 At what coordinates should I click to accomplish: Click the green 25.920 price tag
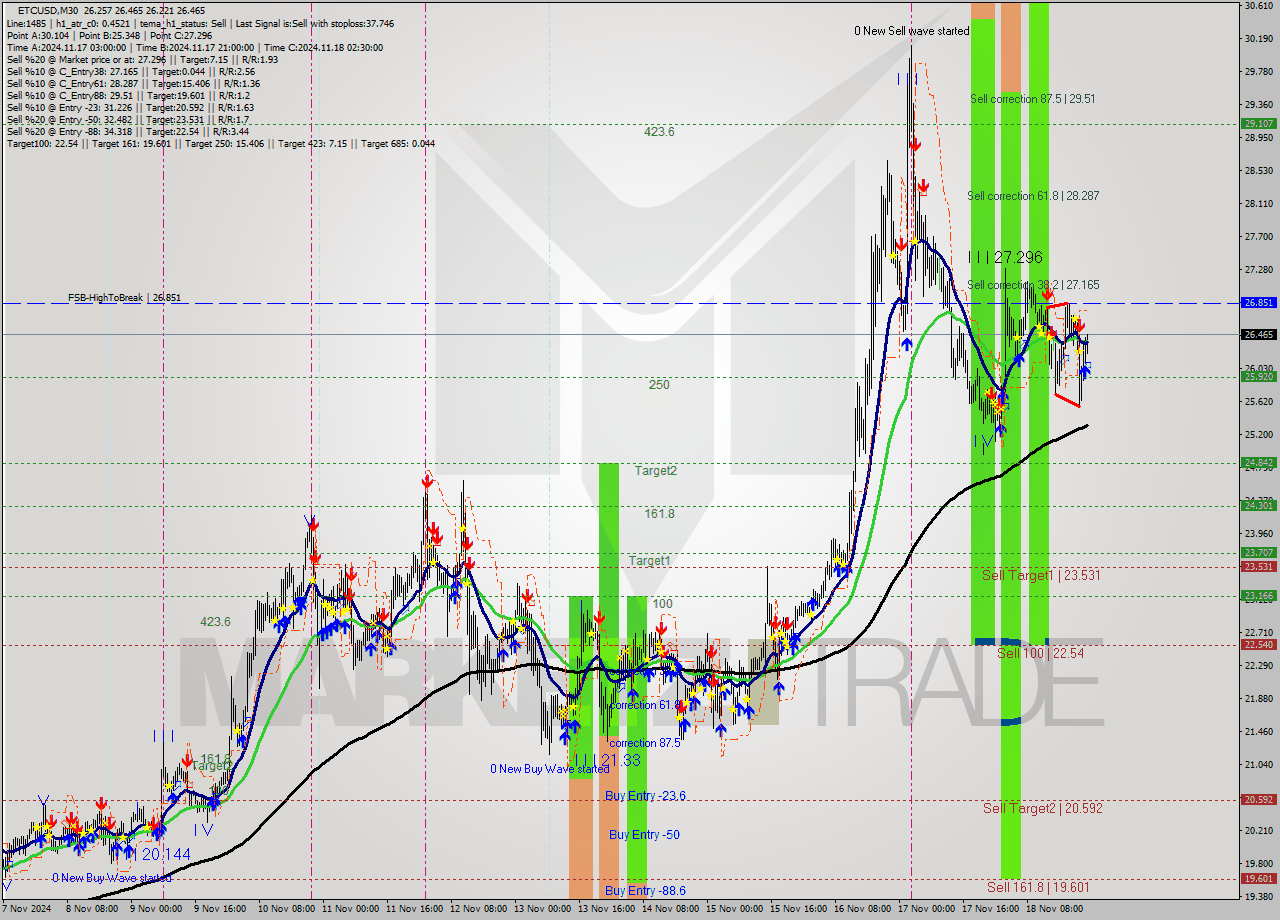pos(1258,376)
